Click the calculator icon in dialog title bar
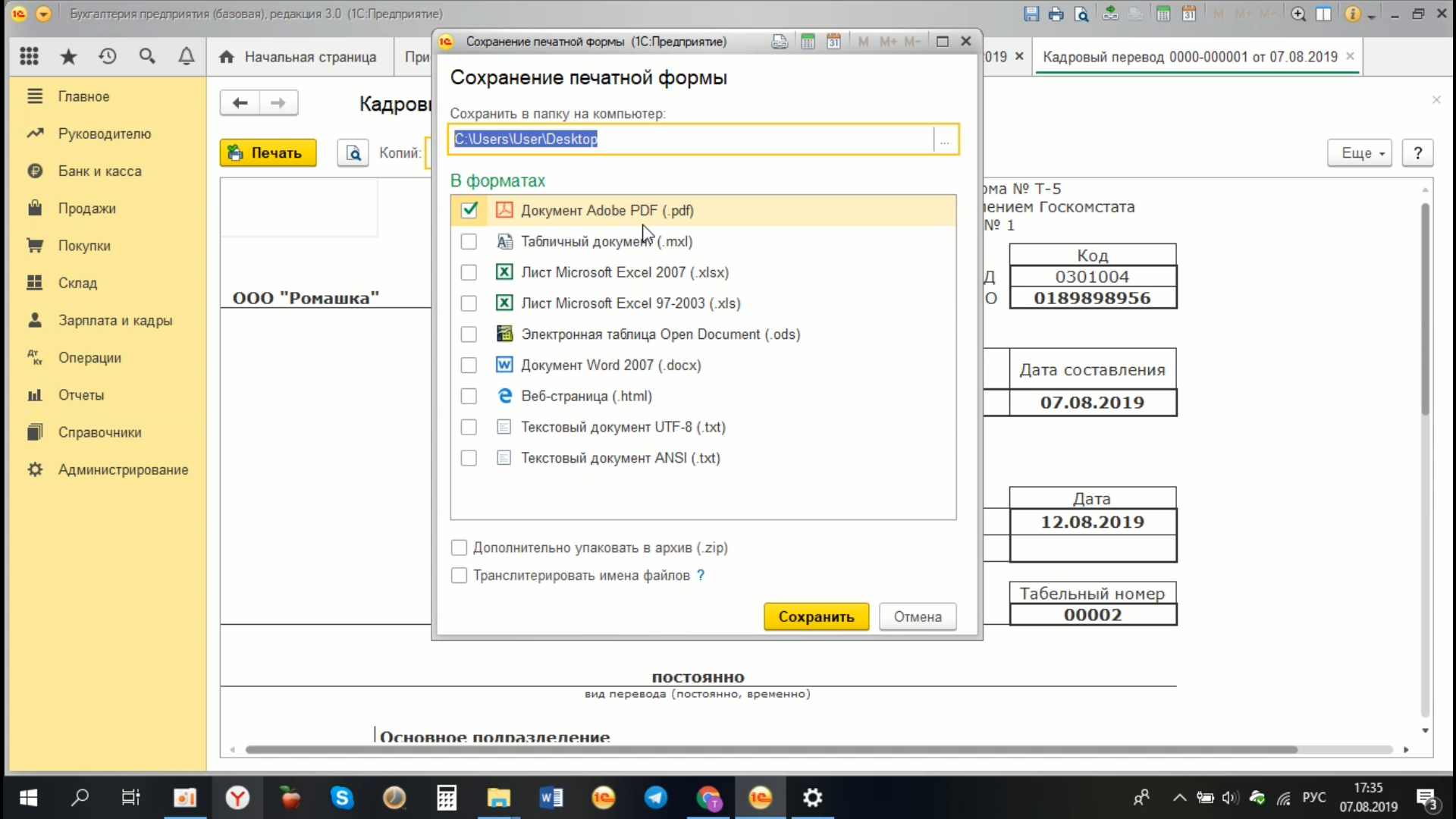Screen dimensions: 1456x819 coord(808,42)
